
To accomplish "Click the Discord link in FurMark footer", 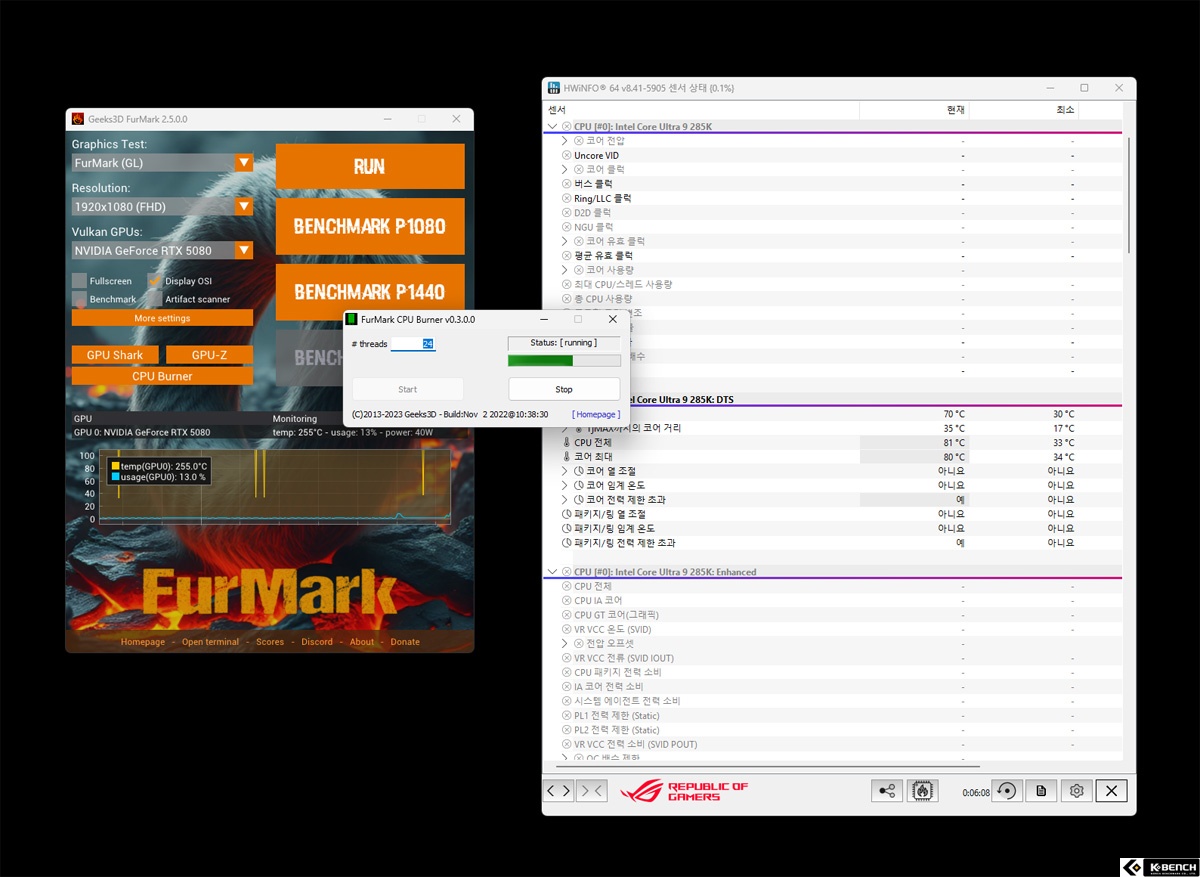I will 317,642.
